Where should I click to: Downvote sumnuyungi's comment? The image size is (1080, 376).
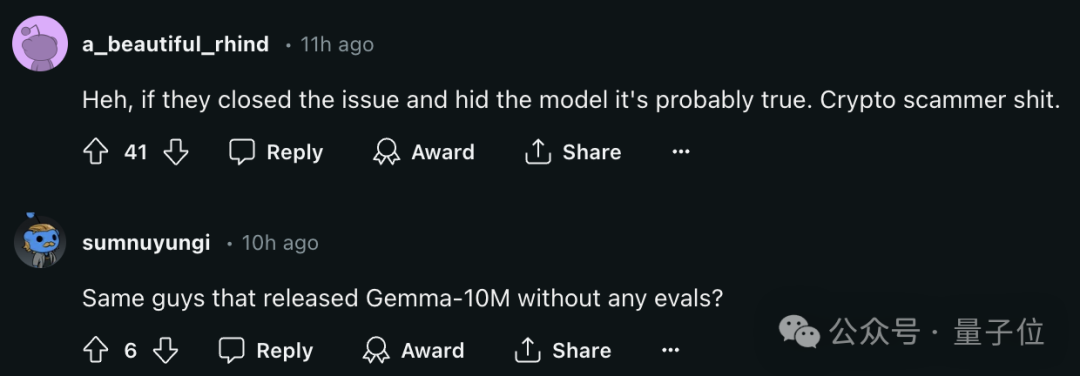[165, 351]
